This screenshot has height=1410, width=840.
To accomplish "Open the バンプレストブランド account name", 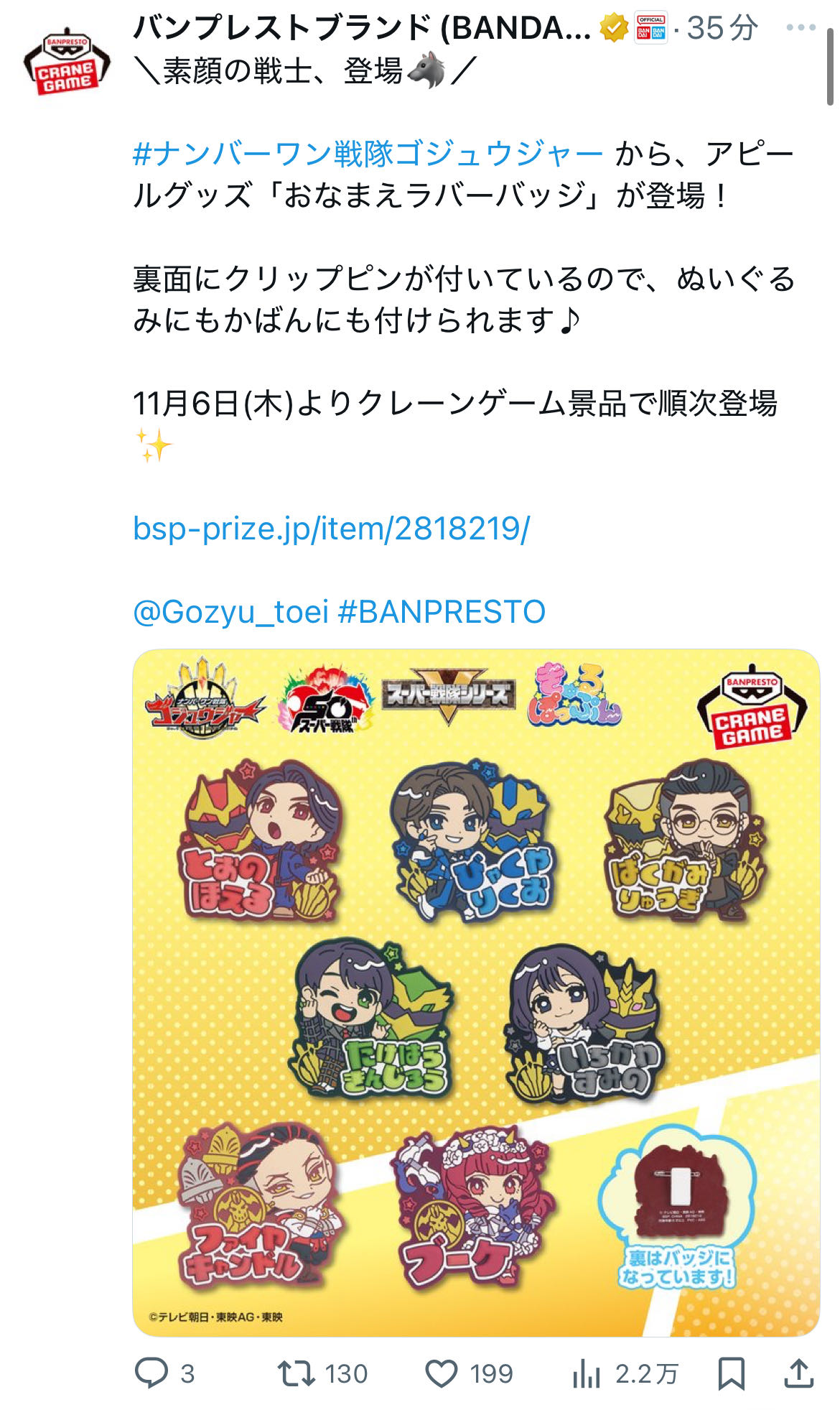I will tap(363, 29).
